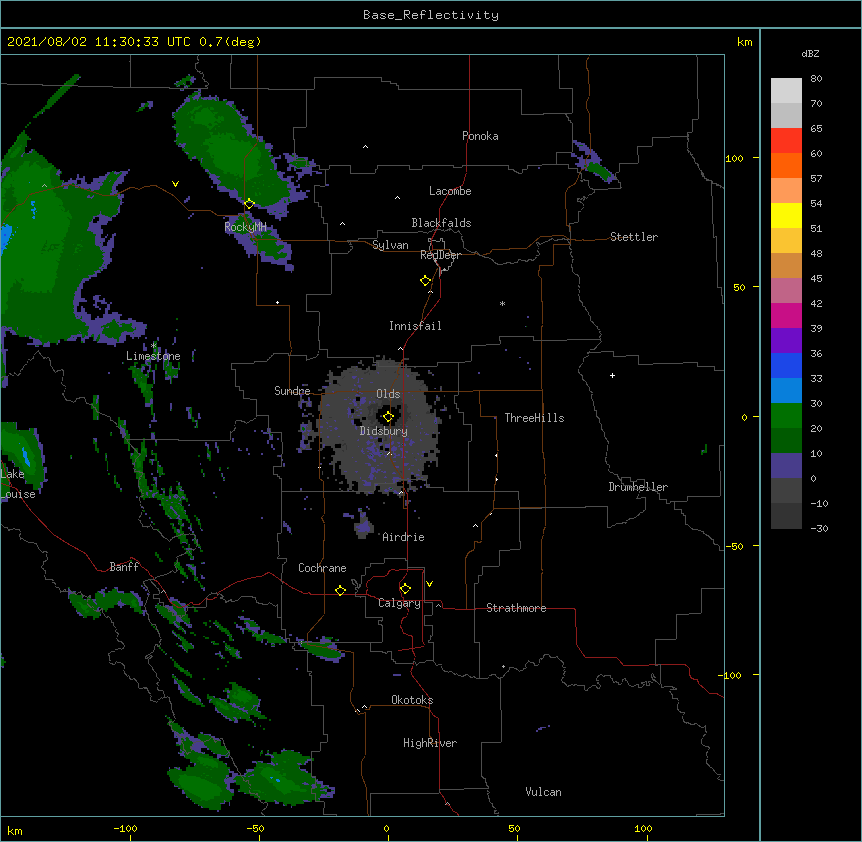Viewport: 862px width, 842px height.
Task: Click the yellow diamond marker below Cochrane
Action: [340, 590]
